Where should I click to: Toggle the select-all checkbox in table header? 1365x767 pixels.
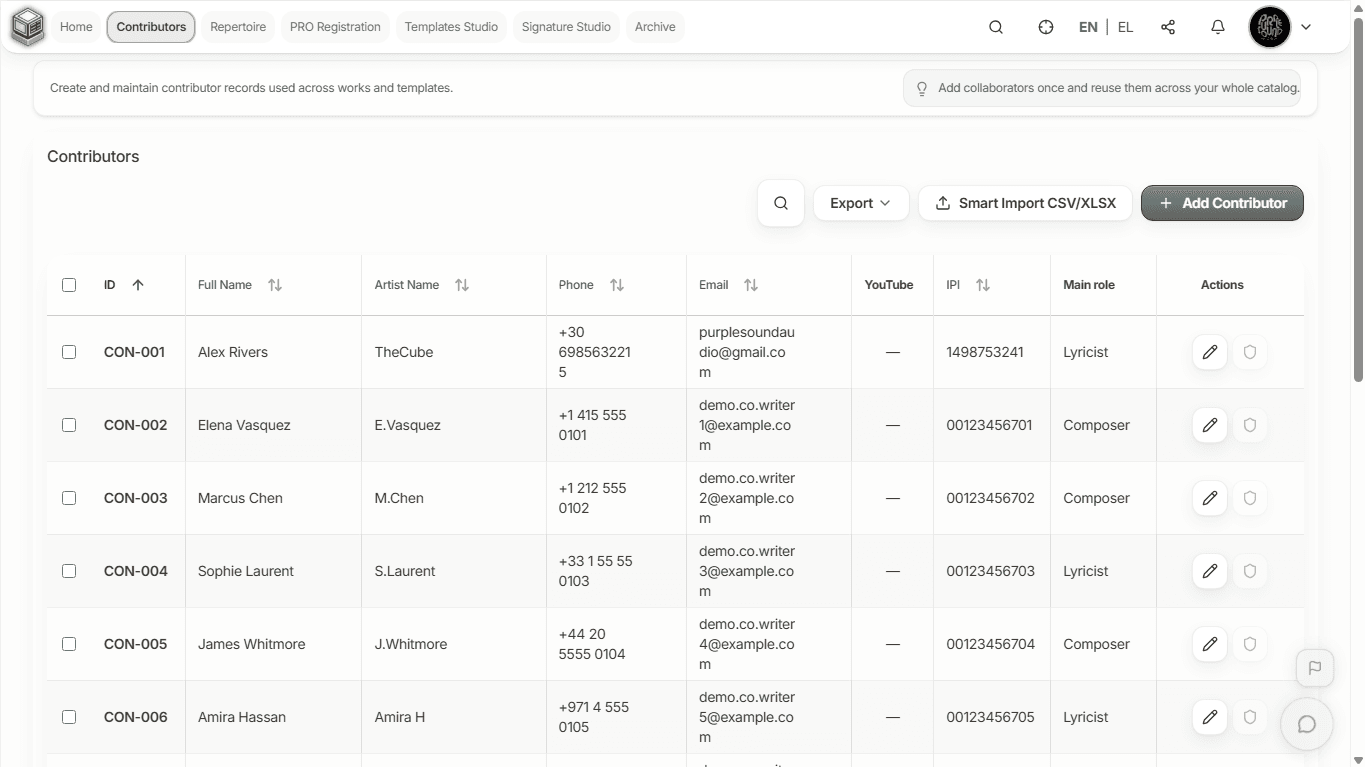(69, 285)
